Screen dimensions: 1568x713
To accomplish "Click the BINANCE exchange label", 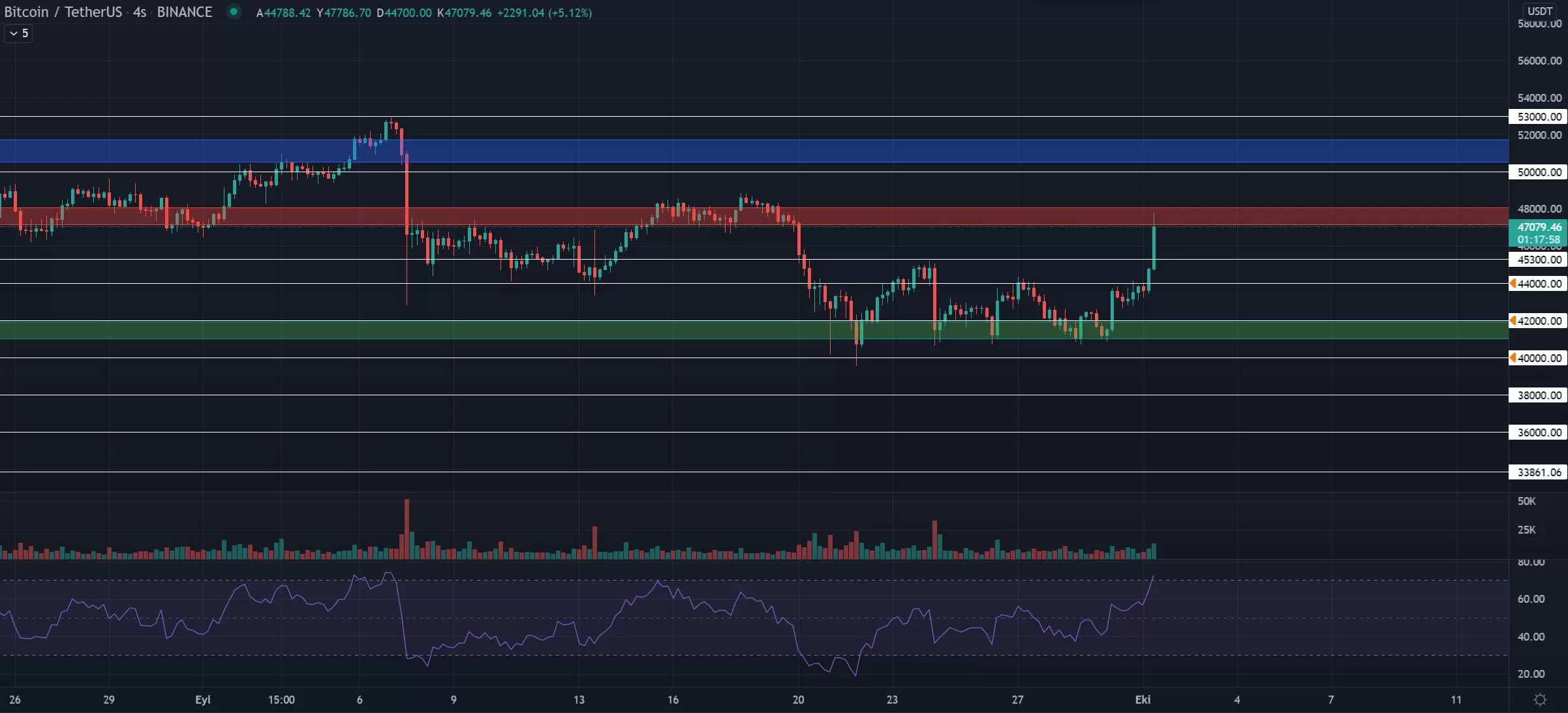I will 184,12.
